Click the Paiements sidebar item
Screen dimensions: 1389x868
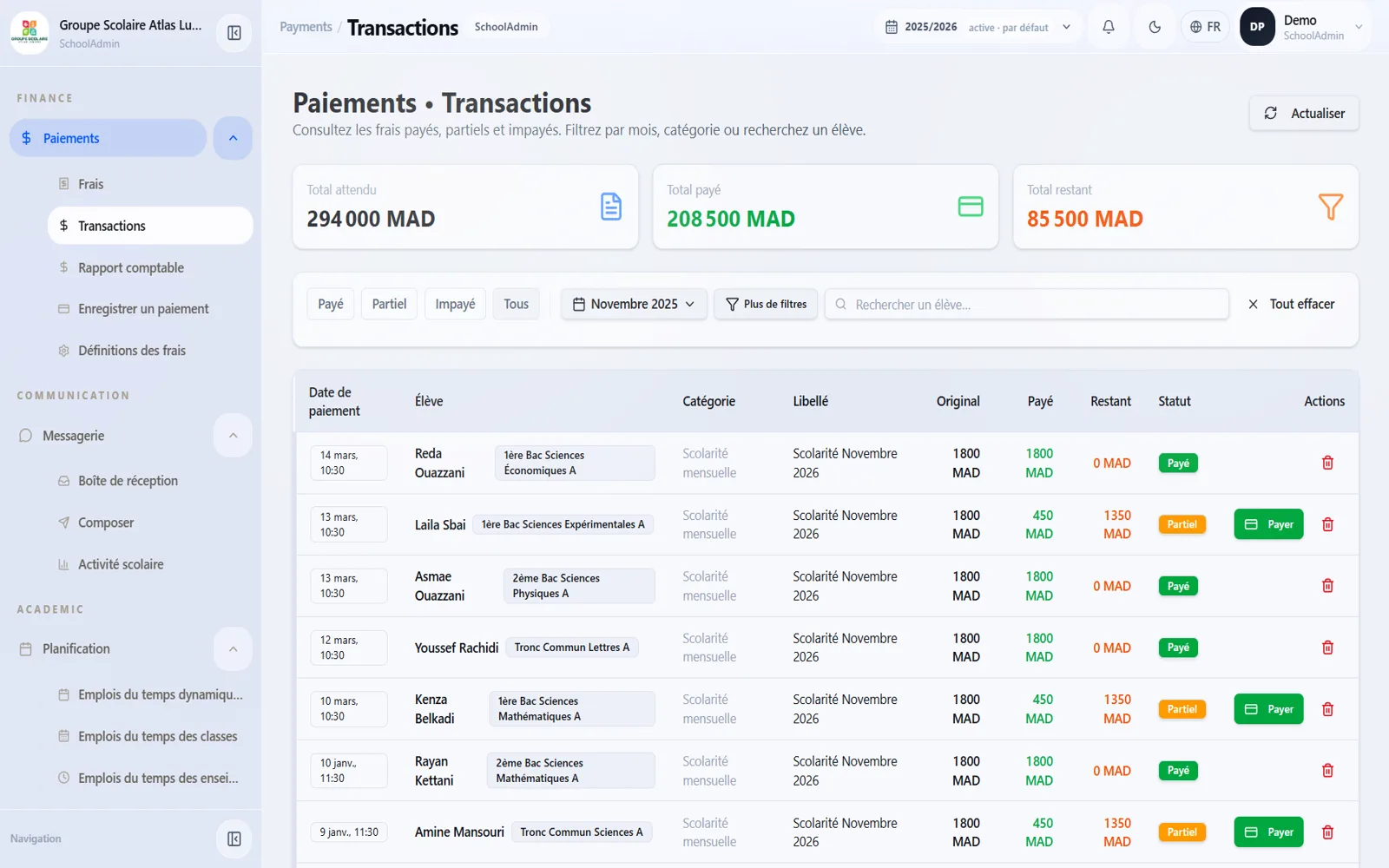click(109, 138)
